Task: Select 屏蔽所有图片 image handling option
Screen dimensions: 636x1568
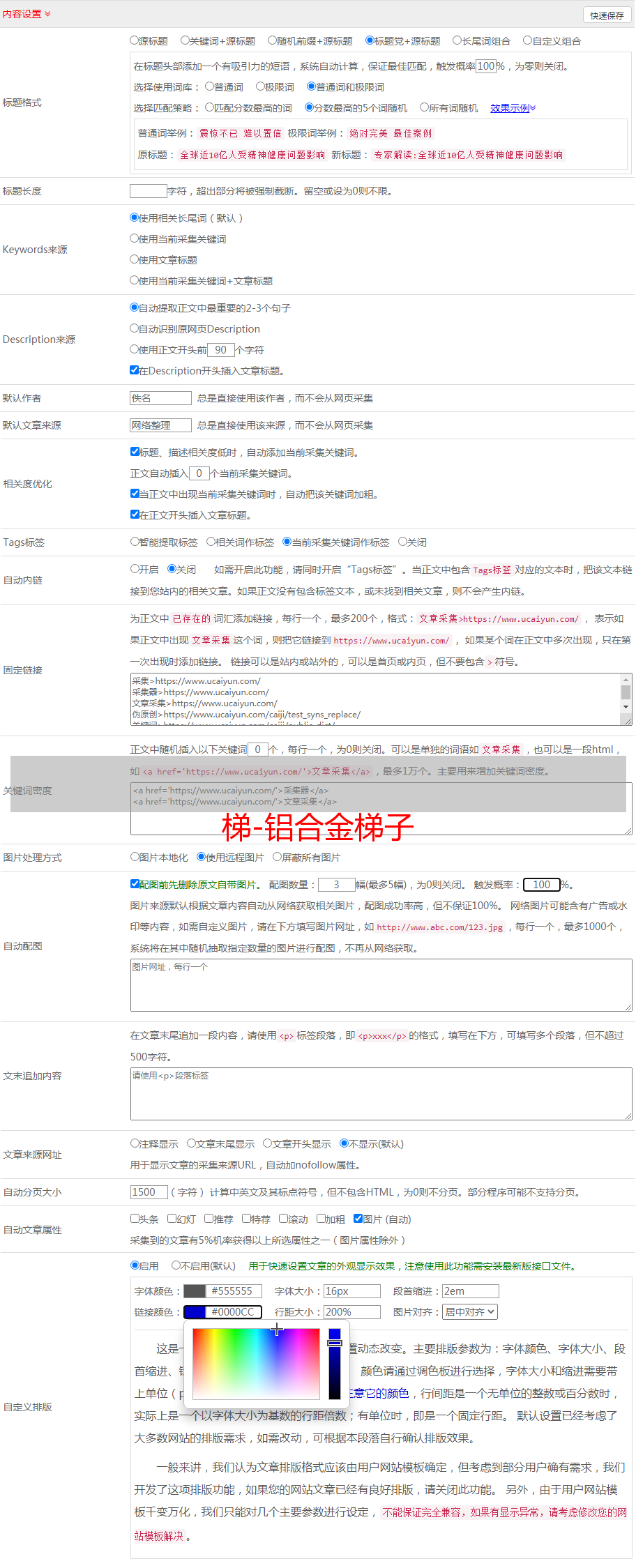Action: coord(277,857)
